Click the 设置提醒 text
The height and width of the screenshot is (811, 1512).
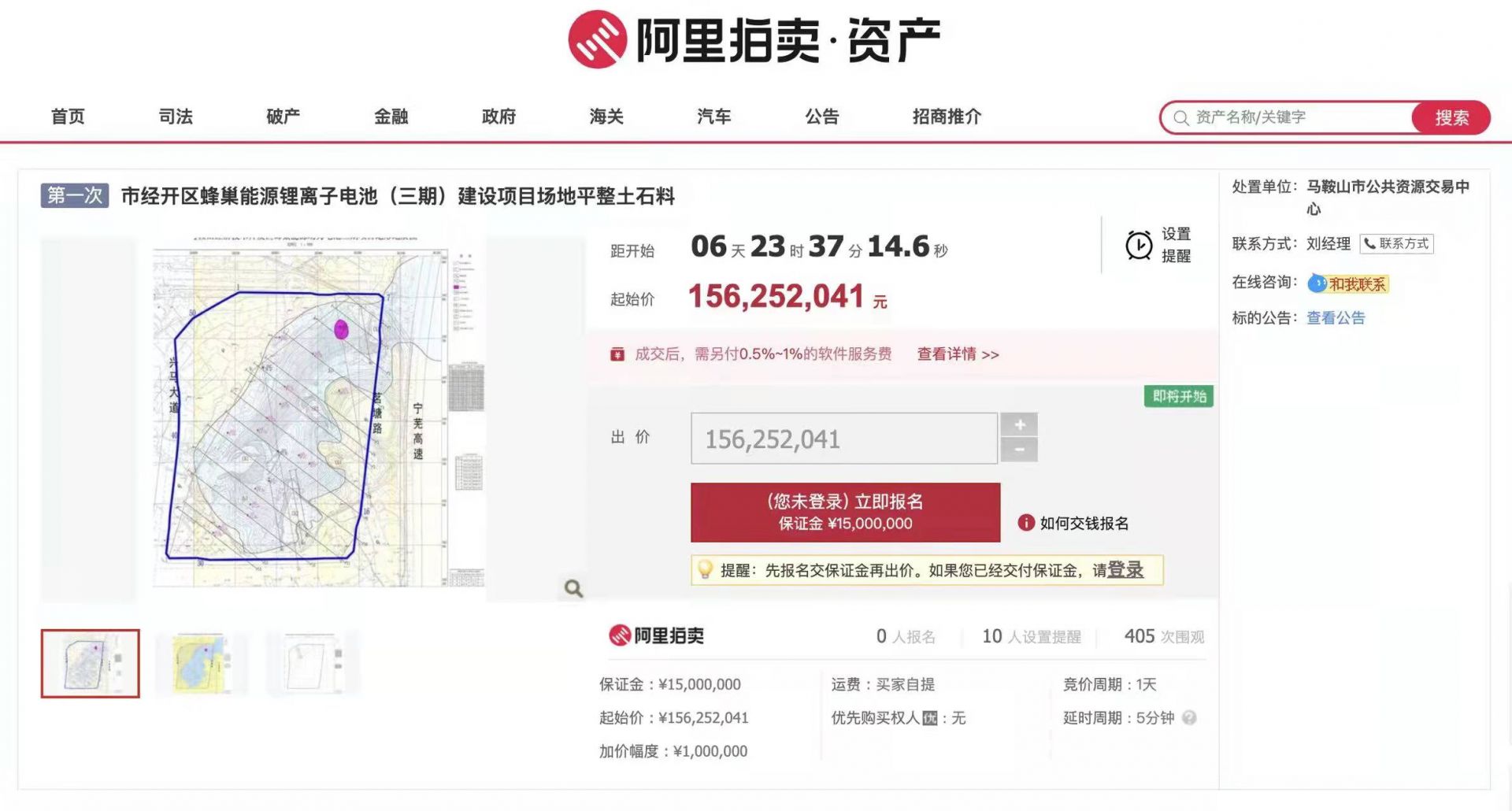pyautogui.click(x=1176, y=245)
